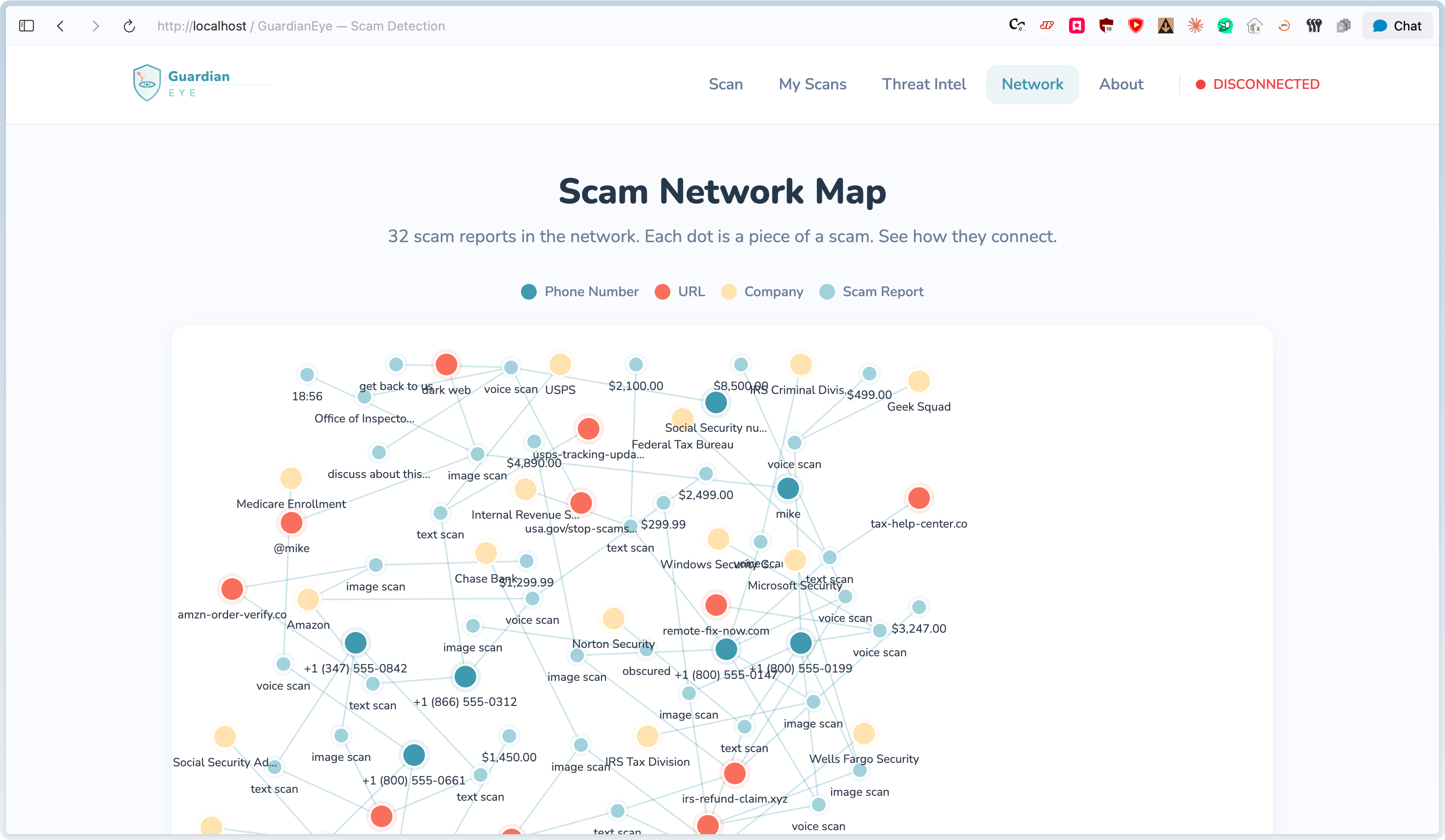The width and height of the screenshot is (1445, 840).
Task: Go back with the browser arrow
Action: point(61,26)
